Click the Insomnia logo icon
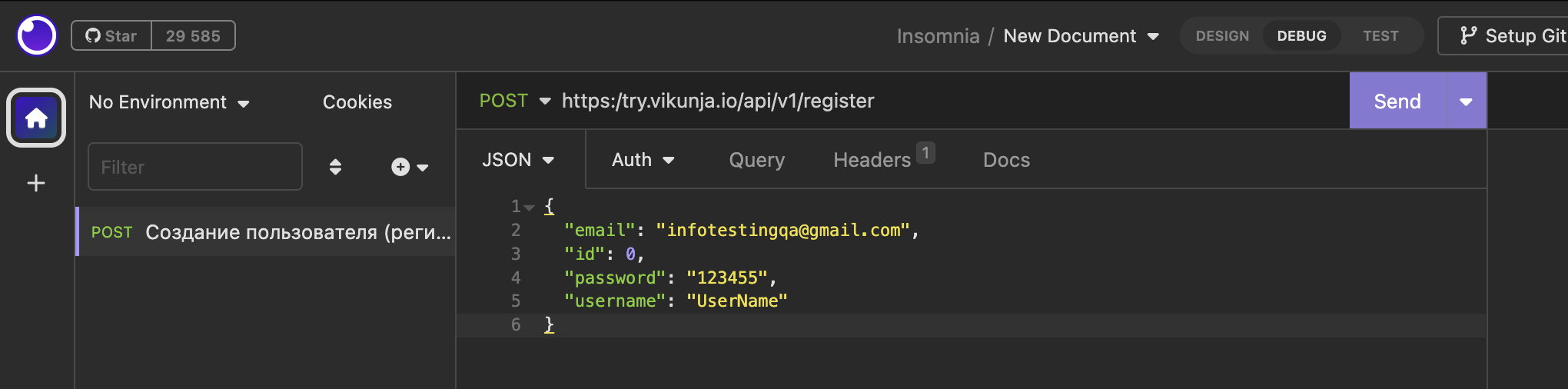 point(36,35)
